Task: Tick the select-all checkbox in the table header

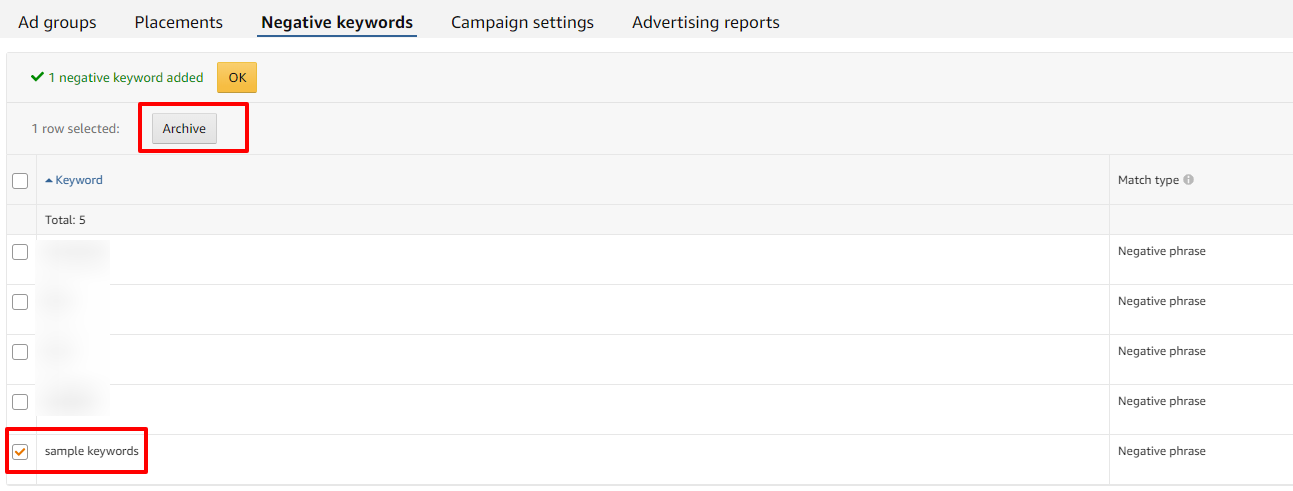Action: (x=20, y=181)
